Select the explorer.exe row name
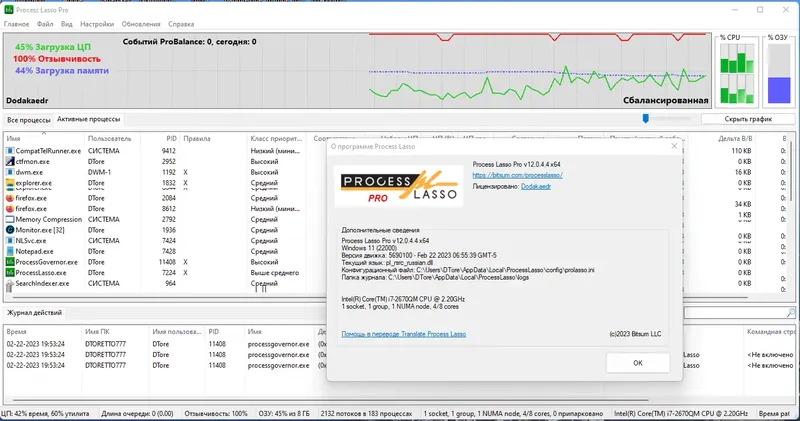This screenshot has width=800, height=421. (x=34, y=183)
